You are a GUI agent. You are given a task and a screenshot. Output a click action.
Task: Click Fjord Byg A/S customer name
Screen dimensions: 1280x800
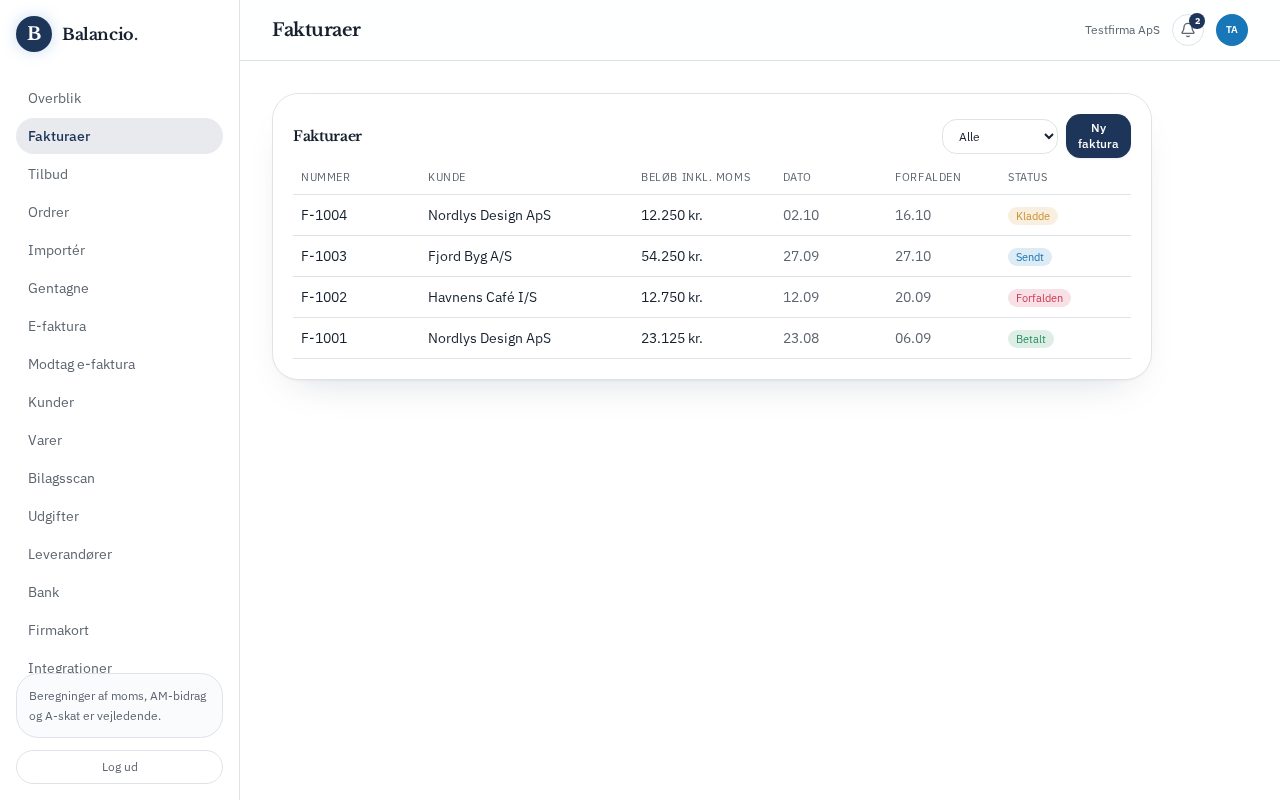(x=470, y=256)
